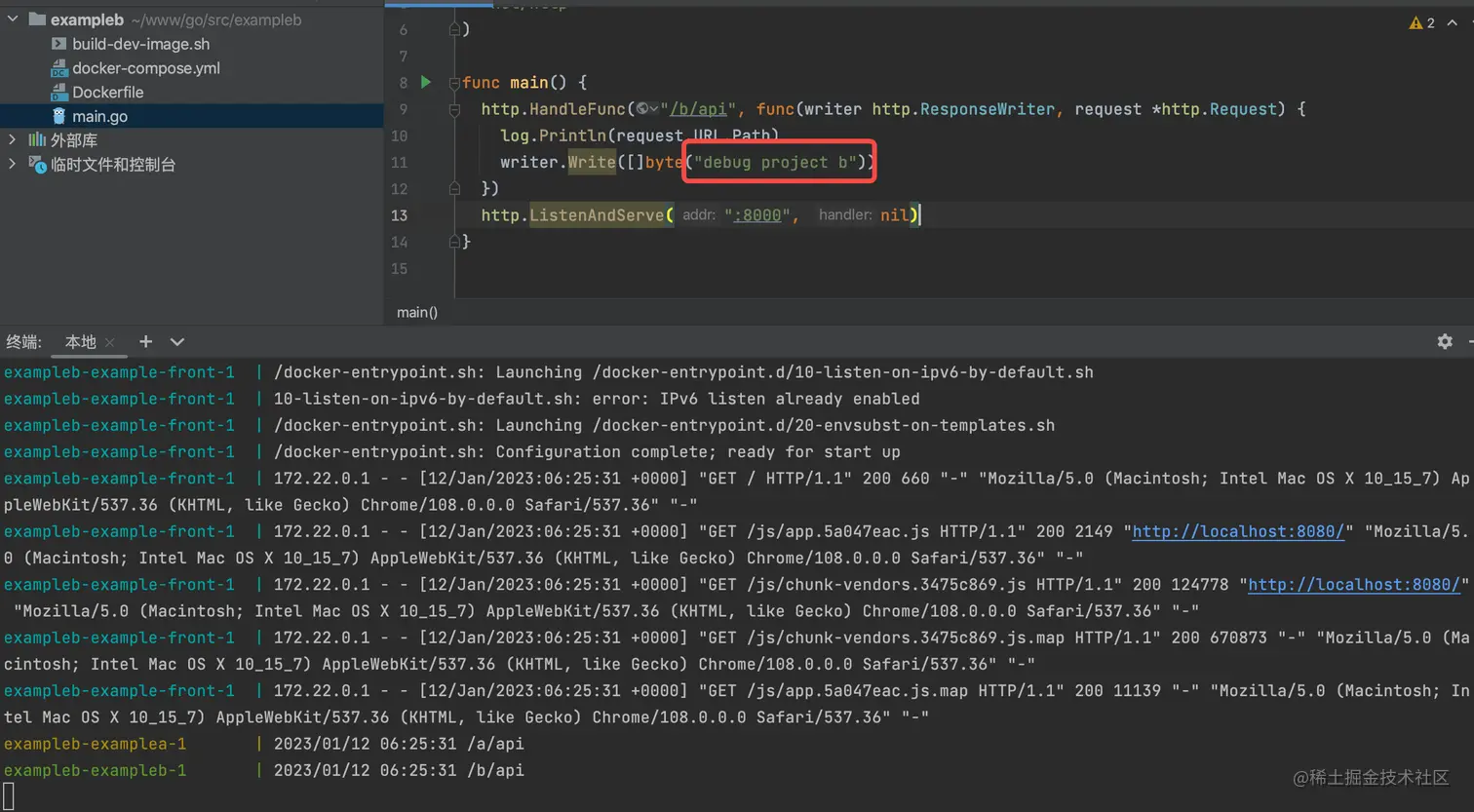Click the "ready for start up" log line
The height and width of the screenshot is (812, 1474).
click(x=452, y=452)
